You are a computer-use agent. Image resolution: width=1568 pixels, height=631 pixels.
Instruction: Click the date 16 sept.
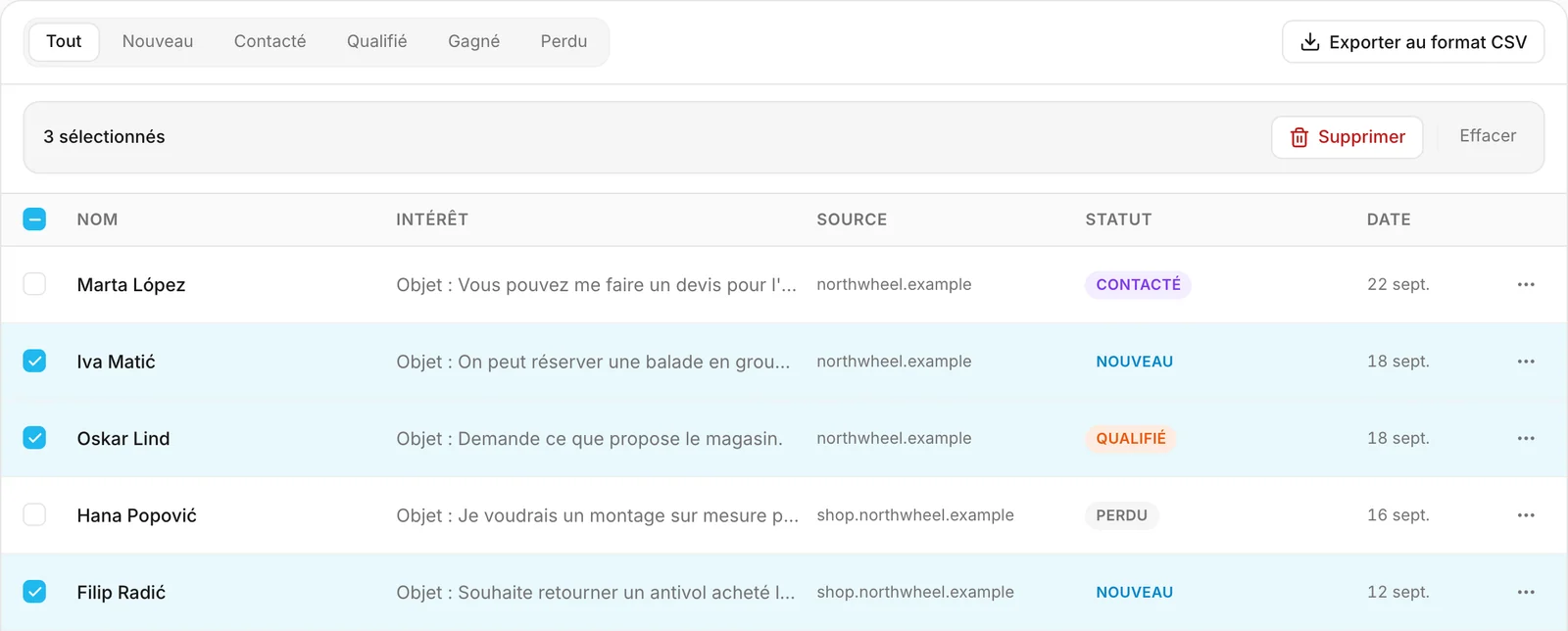click(x=1398, y=515)
